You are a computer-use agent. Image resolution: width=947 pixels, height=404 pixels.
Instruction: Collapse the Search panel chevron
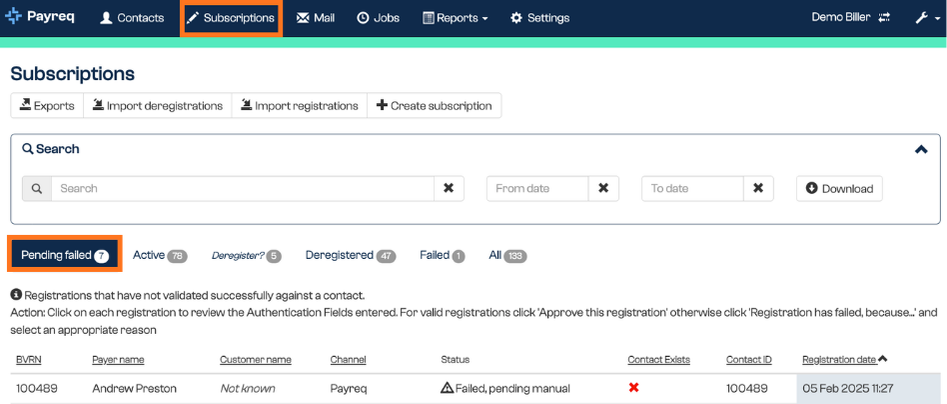tap(921, 149)
